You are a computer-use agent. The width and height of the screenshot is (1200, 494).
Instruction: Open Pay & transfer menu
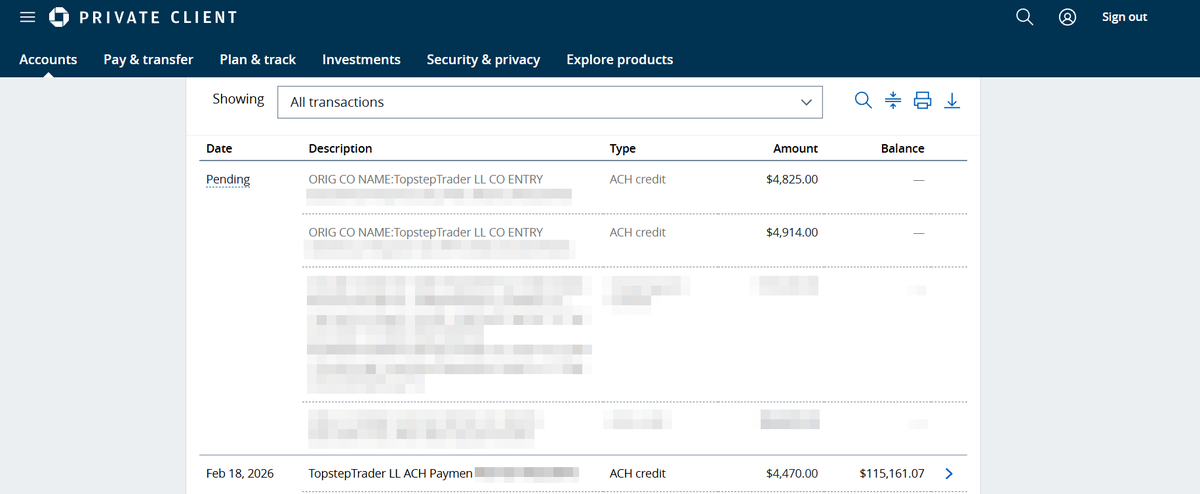(x=148, y=59)
